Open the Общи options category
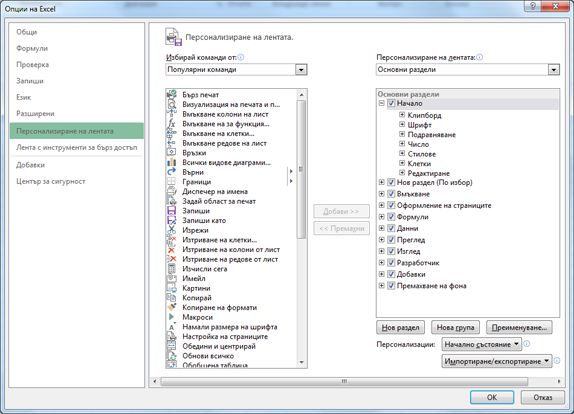Screen dimensions: 574x414 click(27, 32)
